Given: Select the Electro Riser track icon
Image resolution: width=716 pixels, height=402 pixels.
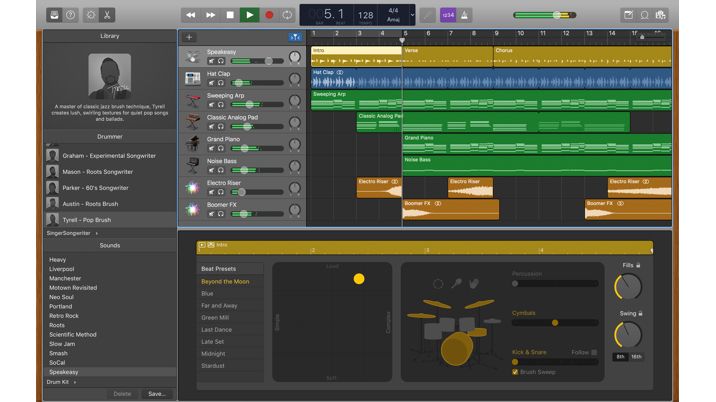Looking at the screenshot, I should coord(193,187).
